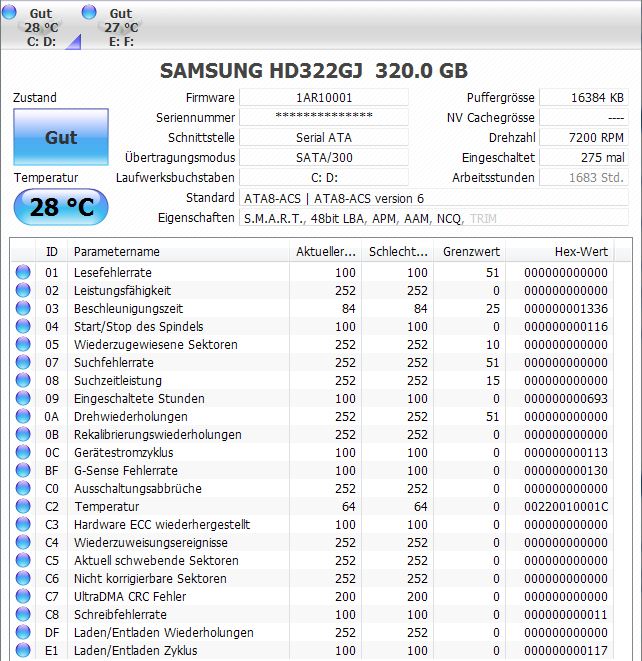Click the Firmware field 1AR10001
Viewport: 642px width, 661px height.
point(324,97)
